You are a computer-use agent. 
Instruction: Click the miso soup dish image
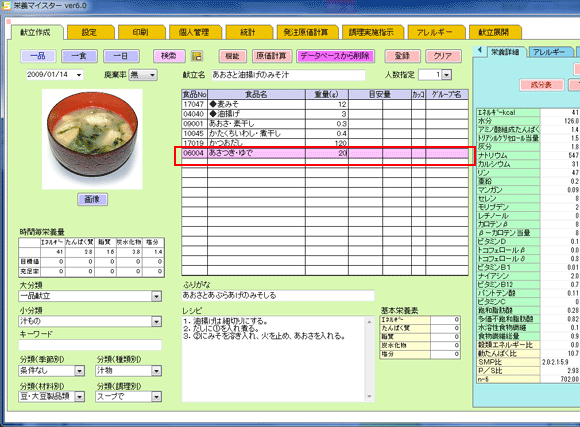click(92, 139)
